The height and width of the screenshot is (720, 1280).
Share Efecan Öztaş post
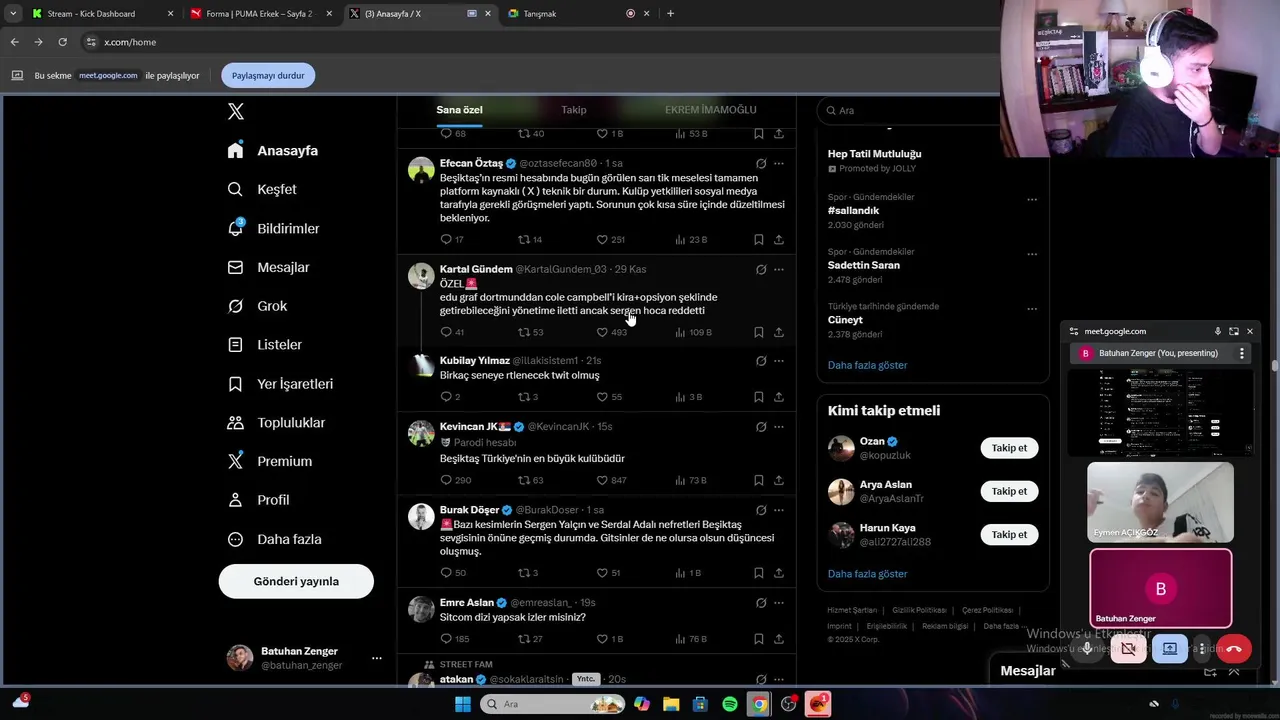pyautogui.click(x=779, y=240)
